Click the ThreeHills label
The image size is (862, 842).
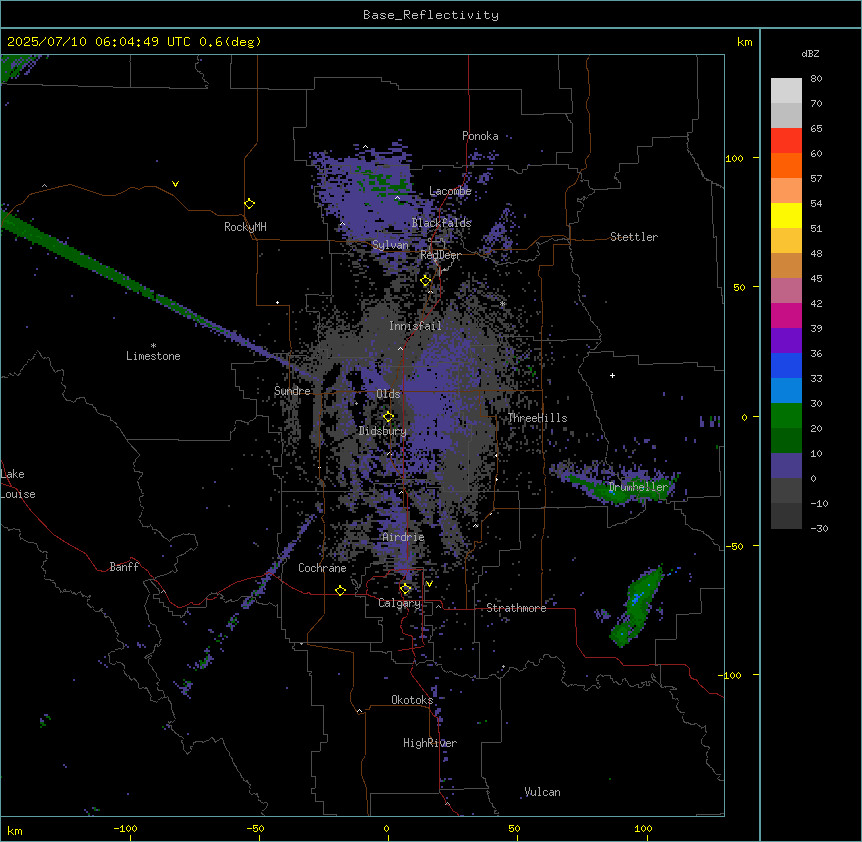click(x=537, y=418)
